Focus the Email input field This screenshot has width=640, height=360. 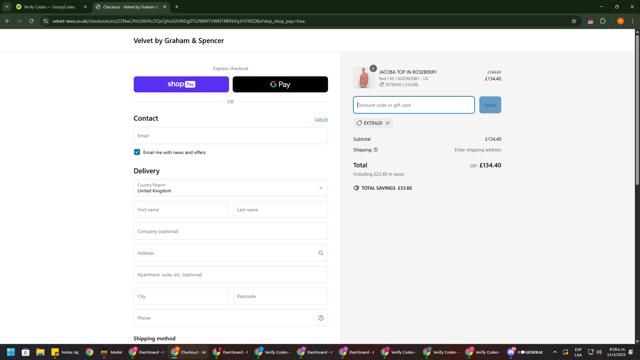[231, 136]
